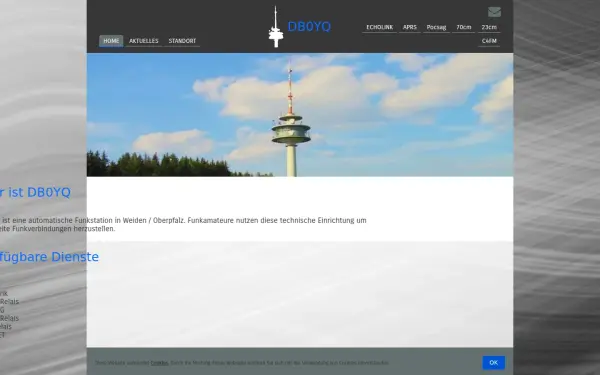
Task: Open the APRS menu item
Action: click(409, 27)
